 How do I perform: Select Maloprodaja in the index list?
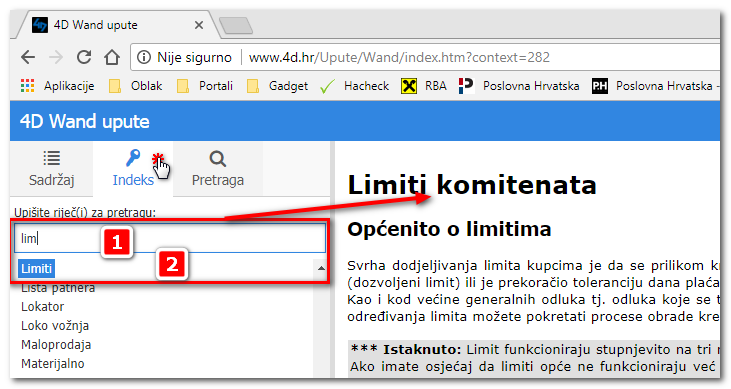point(56,345)
